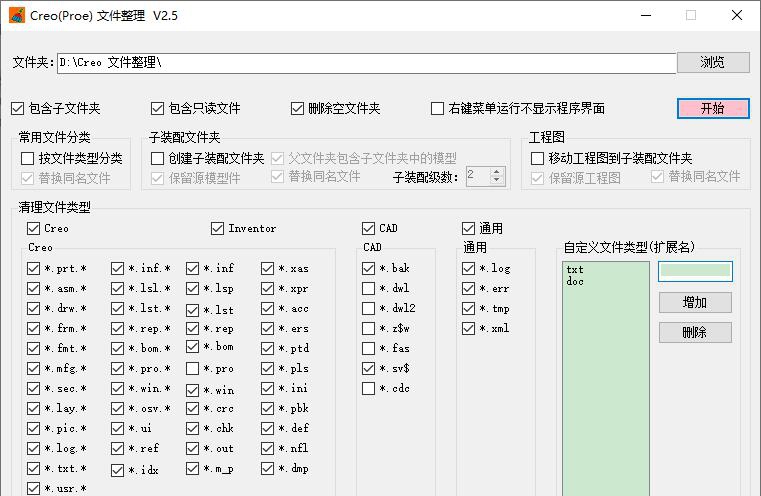Viewport: 761px width, 496px height.
Task: Click the pink 开始 start button
Action: point(713,108)
